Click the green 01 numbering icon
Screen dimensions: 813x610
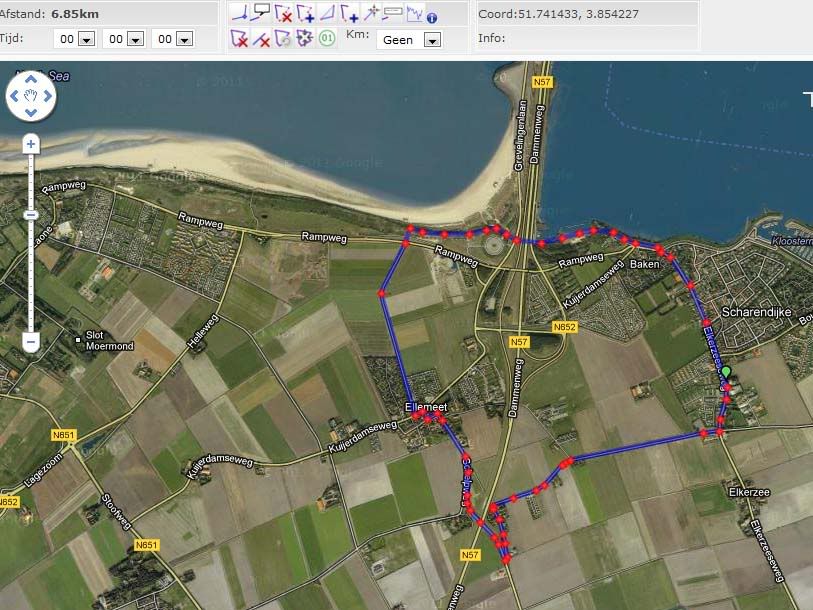point(327,39)
